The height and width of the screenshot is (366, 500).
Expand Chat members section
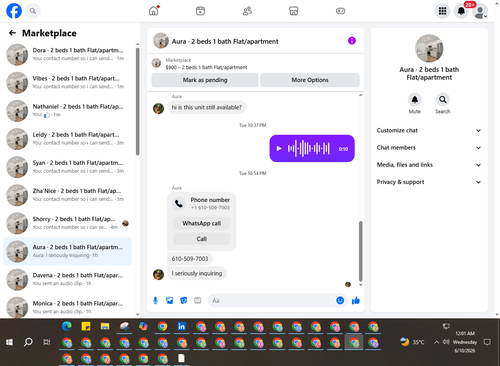click(x=429, y=148)
